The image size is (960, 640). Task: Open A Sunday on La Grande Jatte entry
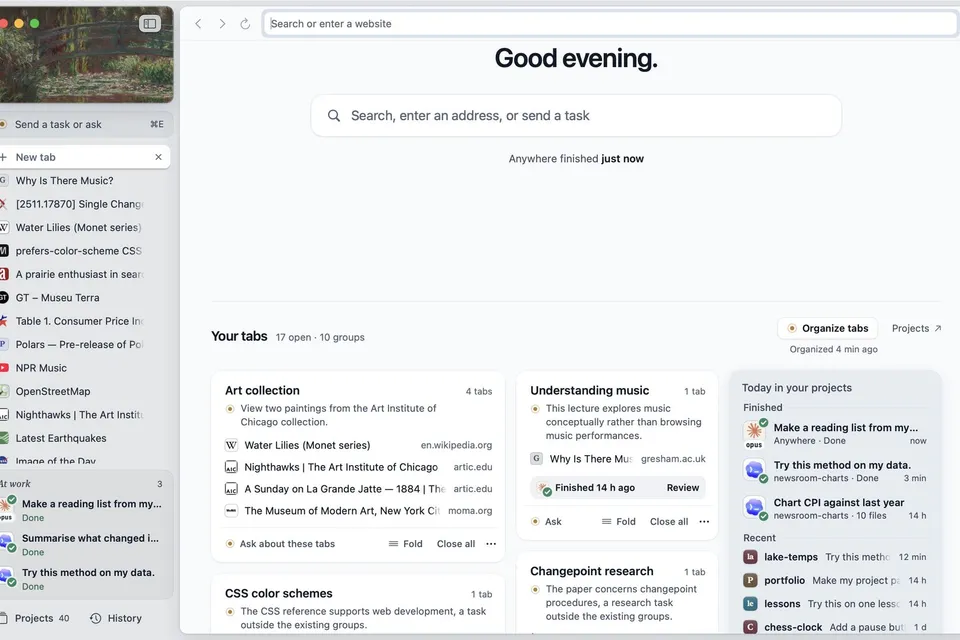359,489
